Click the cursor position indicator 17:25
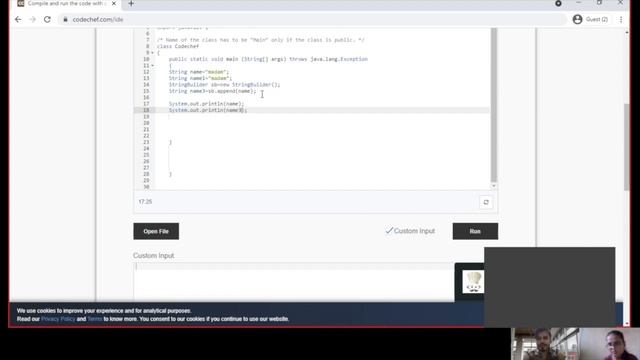This screenshot has width=640, height=360. pos(145,202)
